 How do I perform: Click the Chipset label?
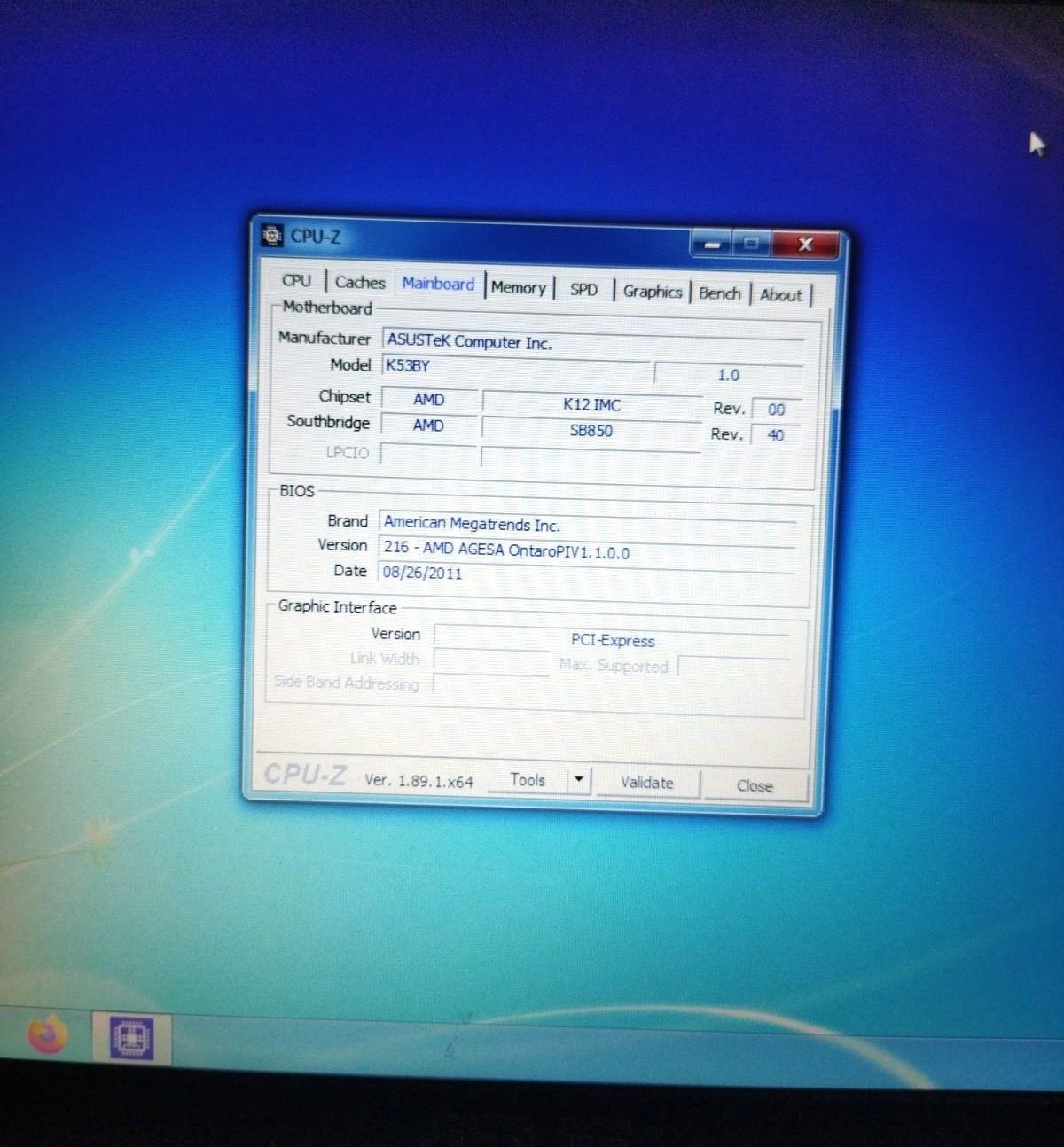tap(345, 396)
